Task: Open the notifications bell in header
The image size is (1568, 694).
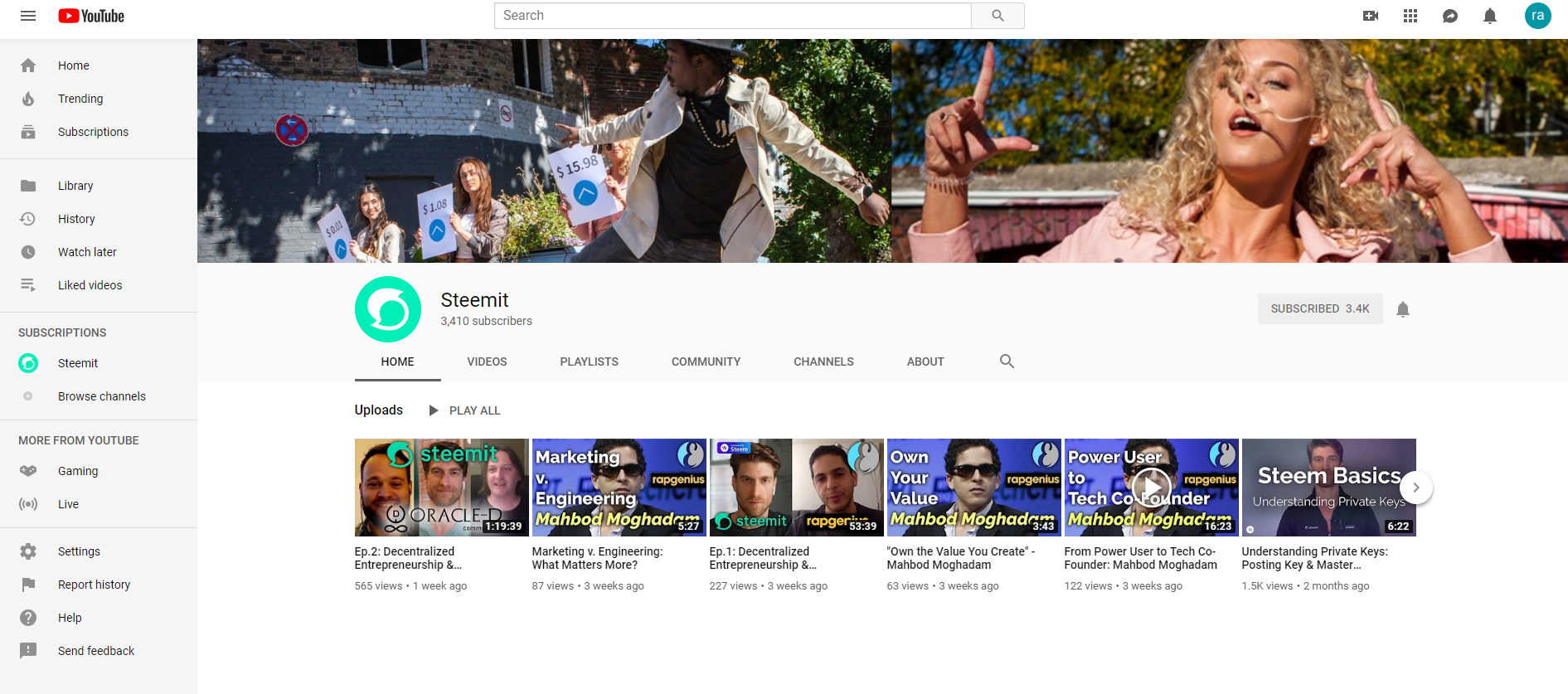Action: point(1490,16)
